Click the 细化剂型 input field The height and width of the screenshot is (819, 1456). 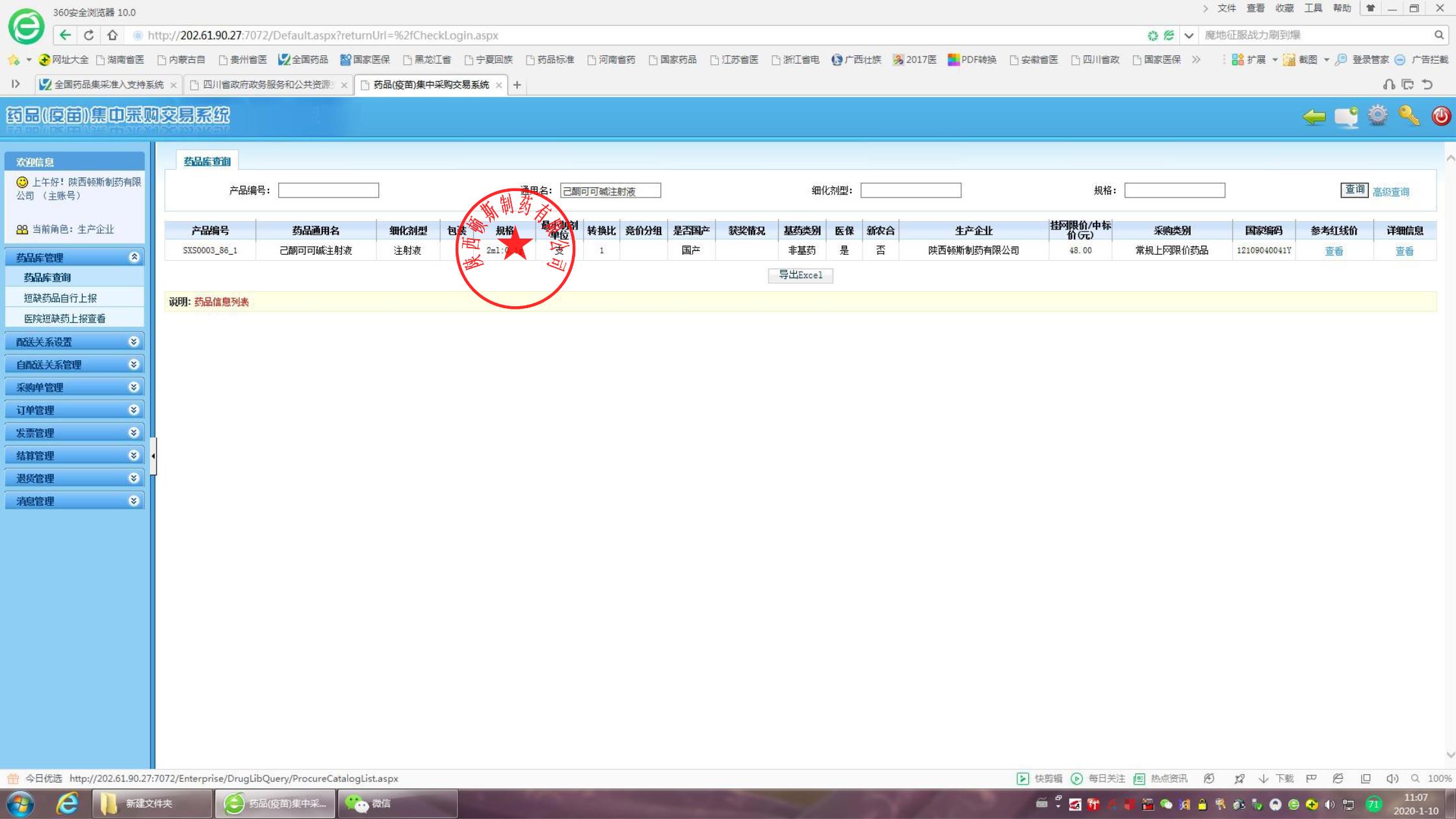[x=911, y=190]
